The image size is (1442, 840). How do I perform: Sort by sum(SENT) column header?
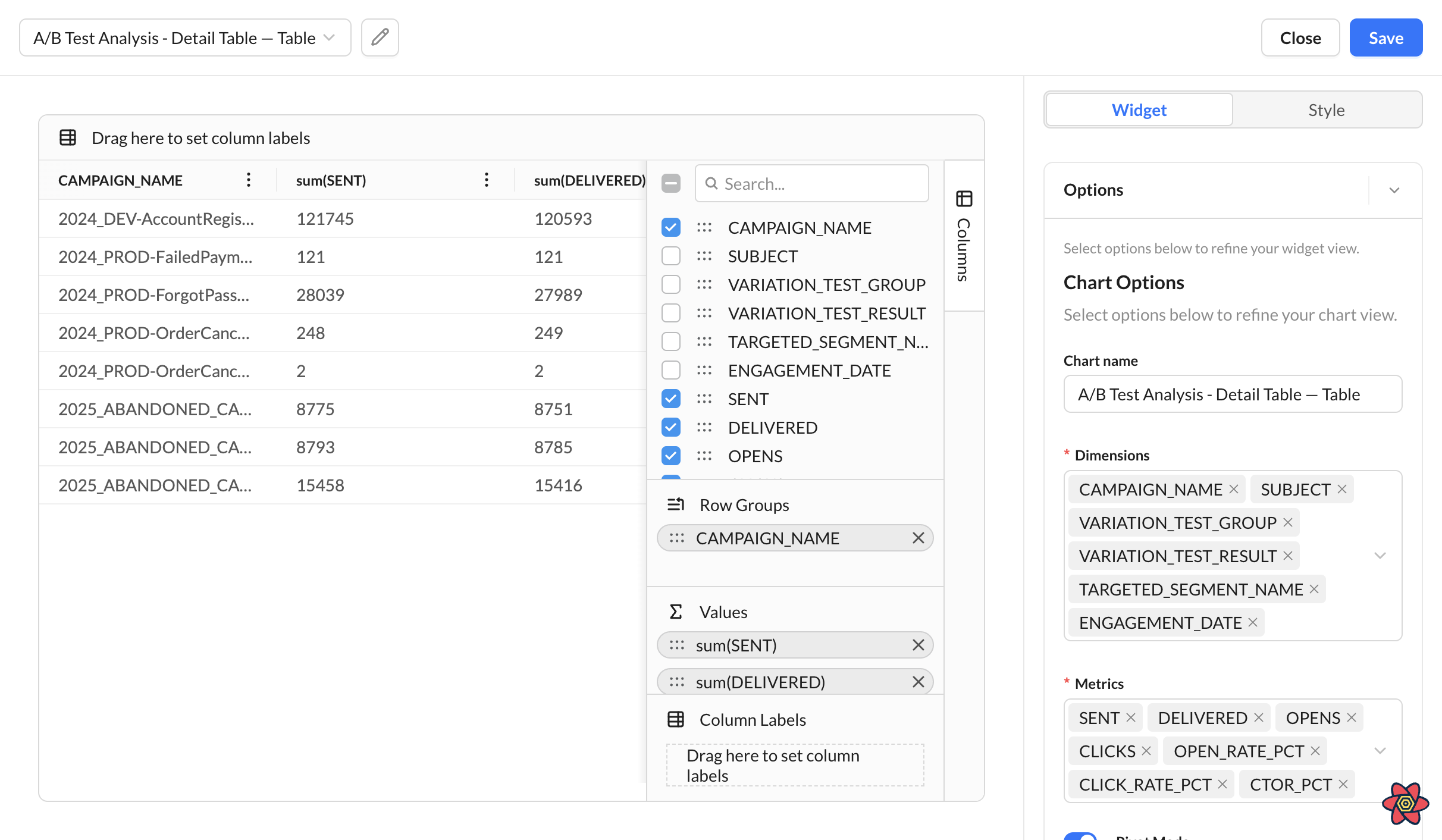tap(331, 180)
